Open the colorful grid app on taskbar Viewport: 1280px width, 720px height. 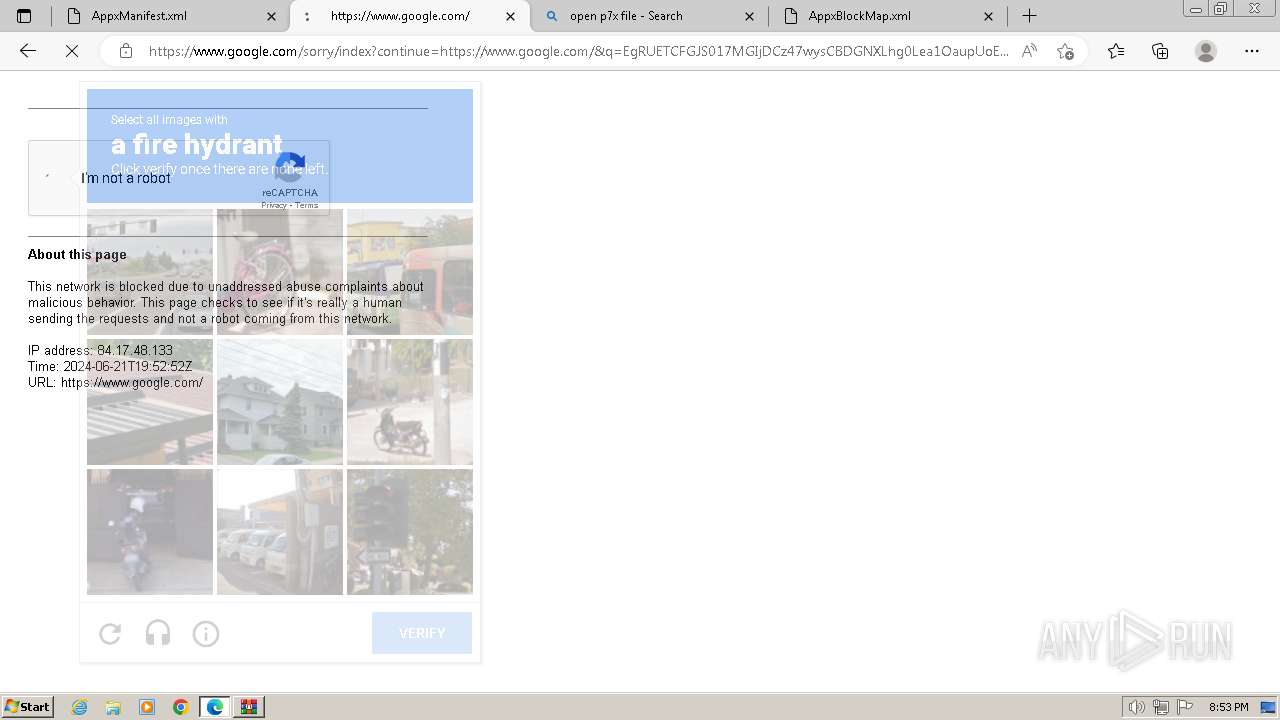click(249, 707)
